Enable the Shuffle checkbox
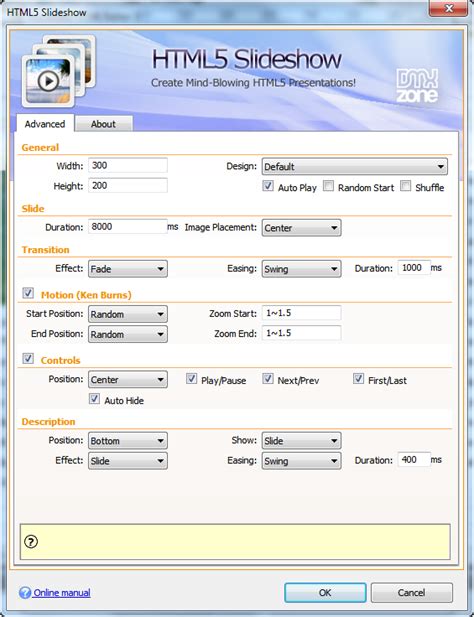474x617 pixels. pos(406,186)
